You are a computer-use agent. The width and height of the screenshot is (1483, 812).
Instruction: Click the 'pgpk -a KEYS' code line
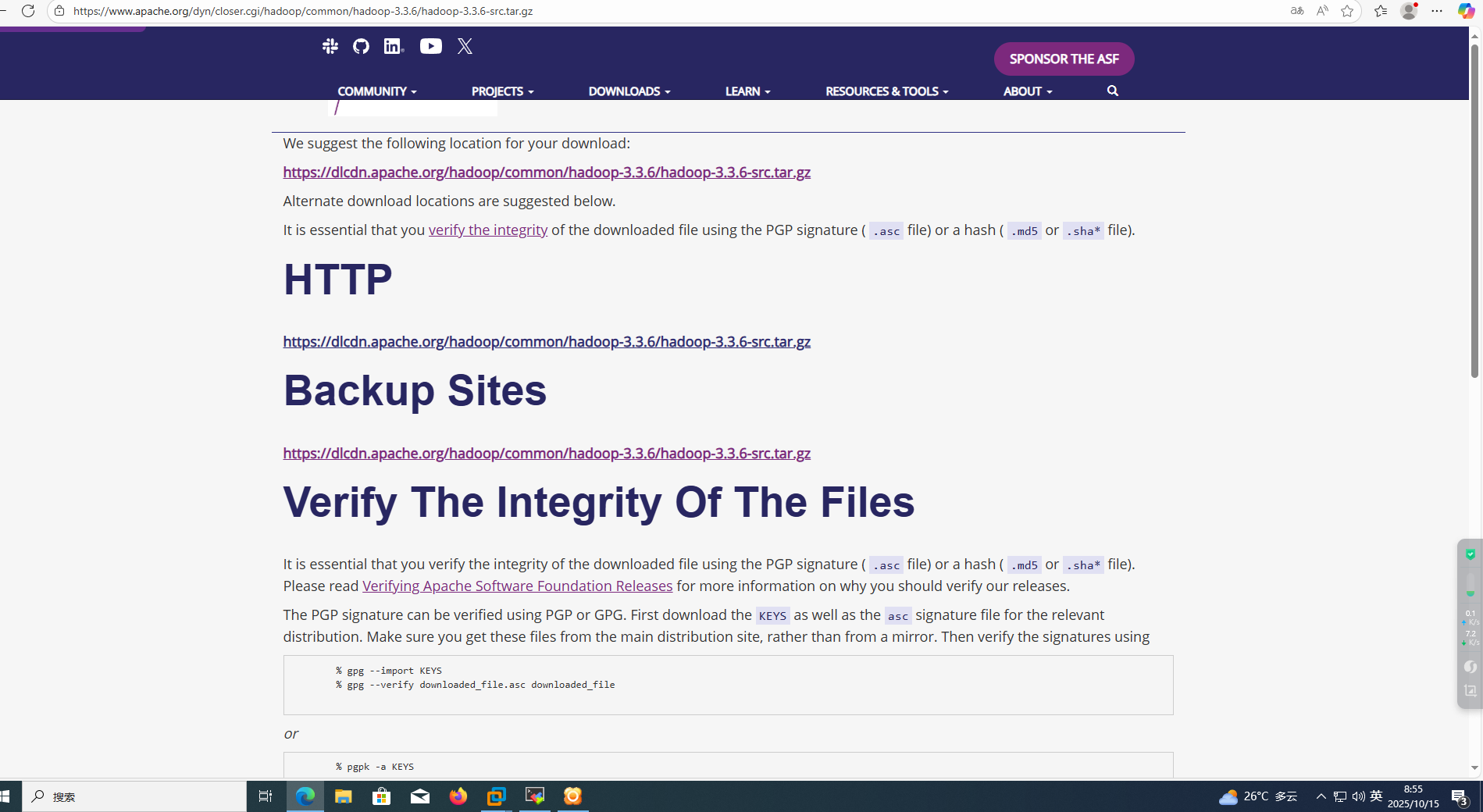point(375,767)
